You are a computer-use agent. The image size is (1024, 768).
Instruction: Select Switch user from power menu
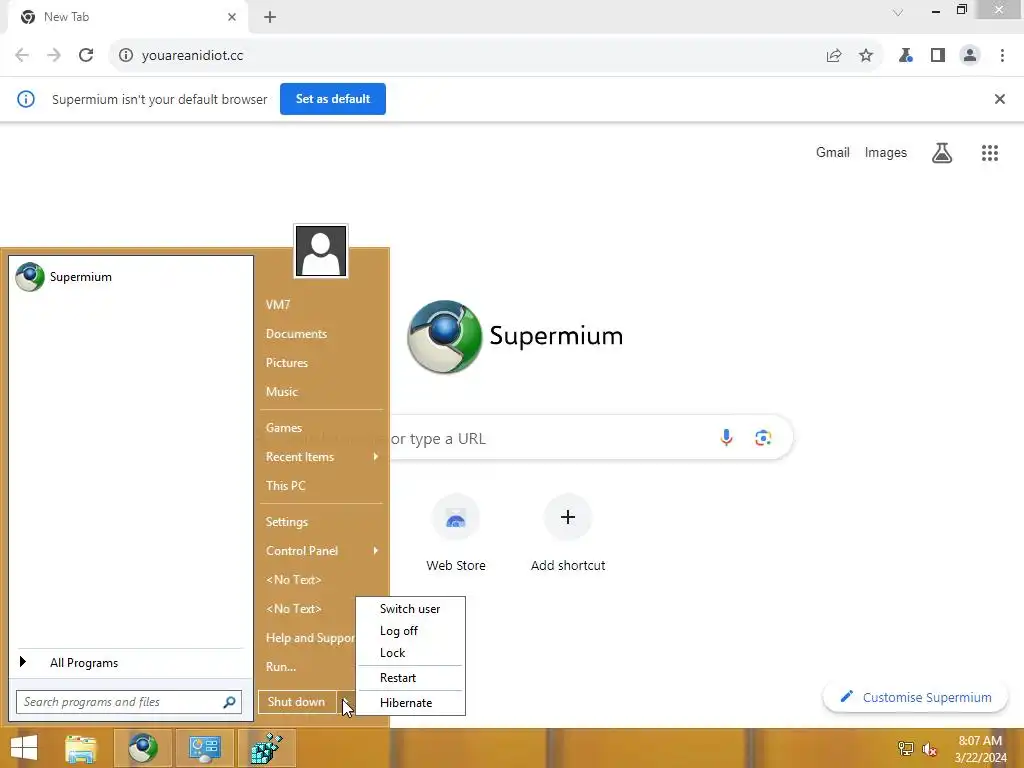pos(410,609)
